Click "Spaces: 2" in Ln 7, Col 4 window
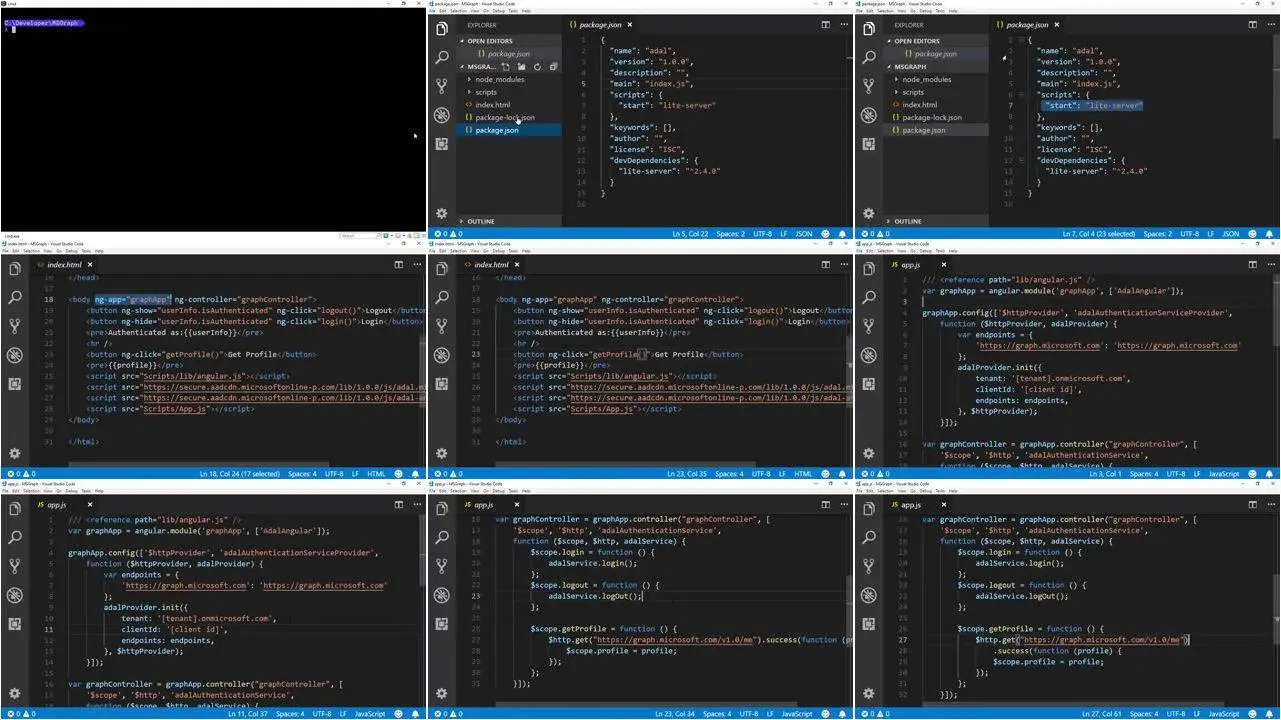This screenshot has height=720, width=1281. click(1157, 234)
